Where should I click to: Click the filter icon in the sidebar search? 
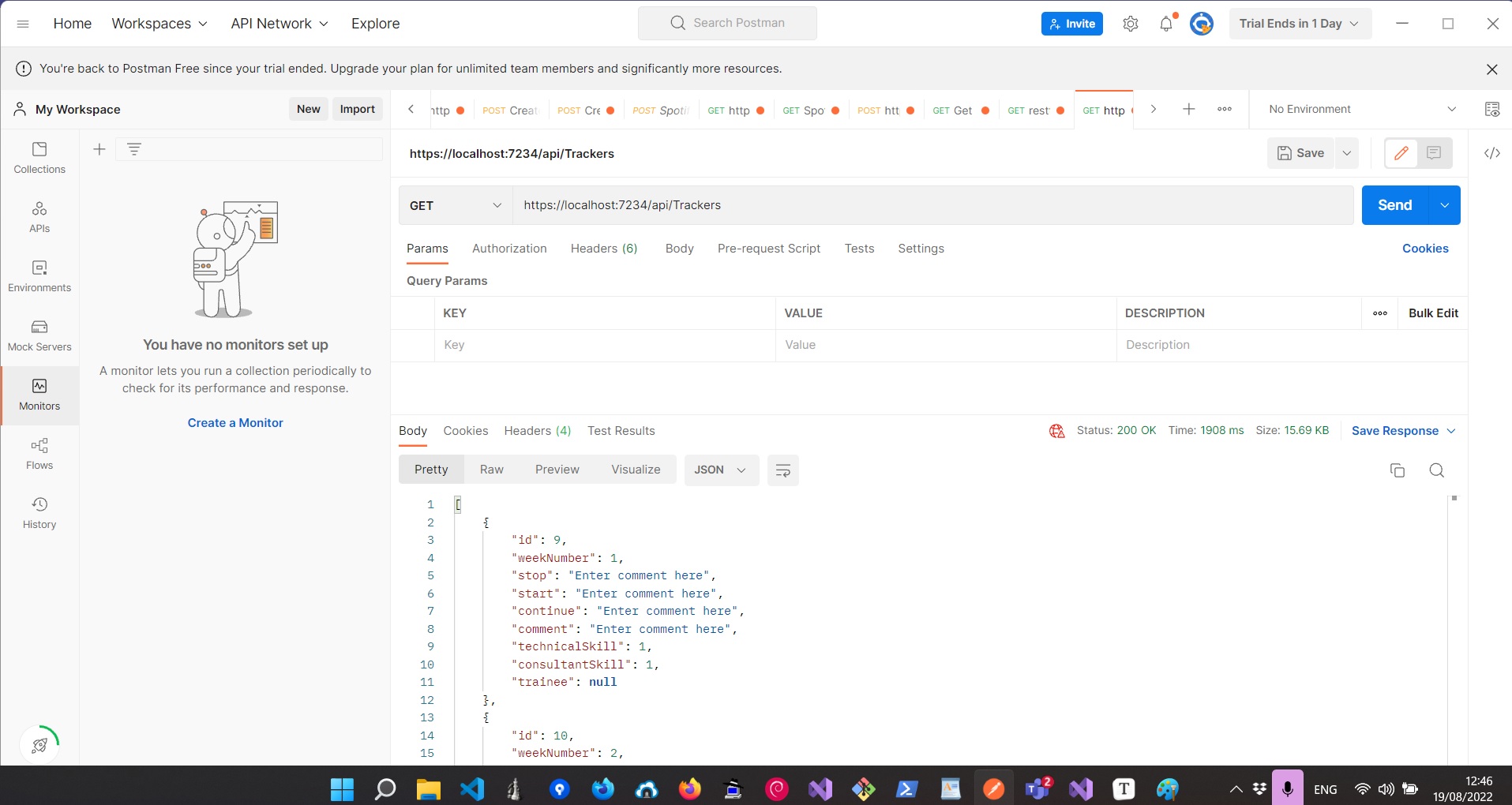pos(134,149)
